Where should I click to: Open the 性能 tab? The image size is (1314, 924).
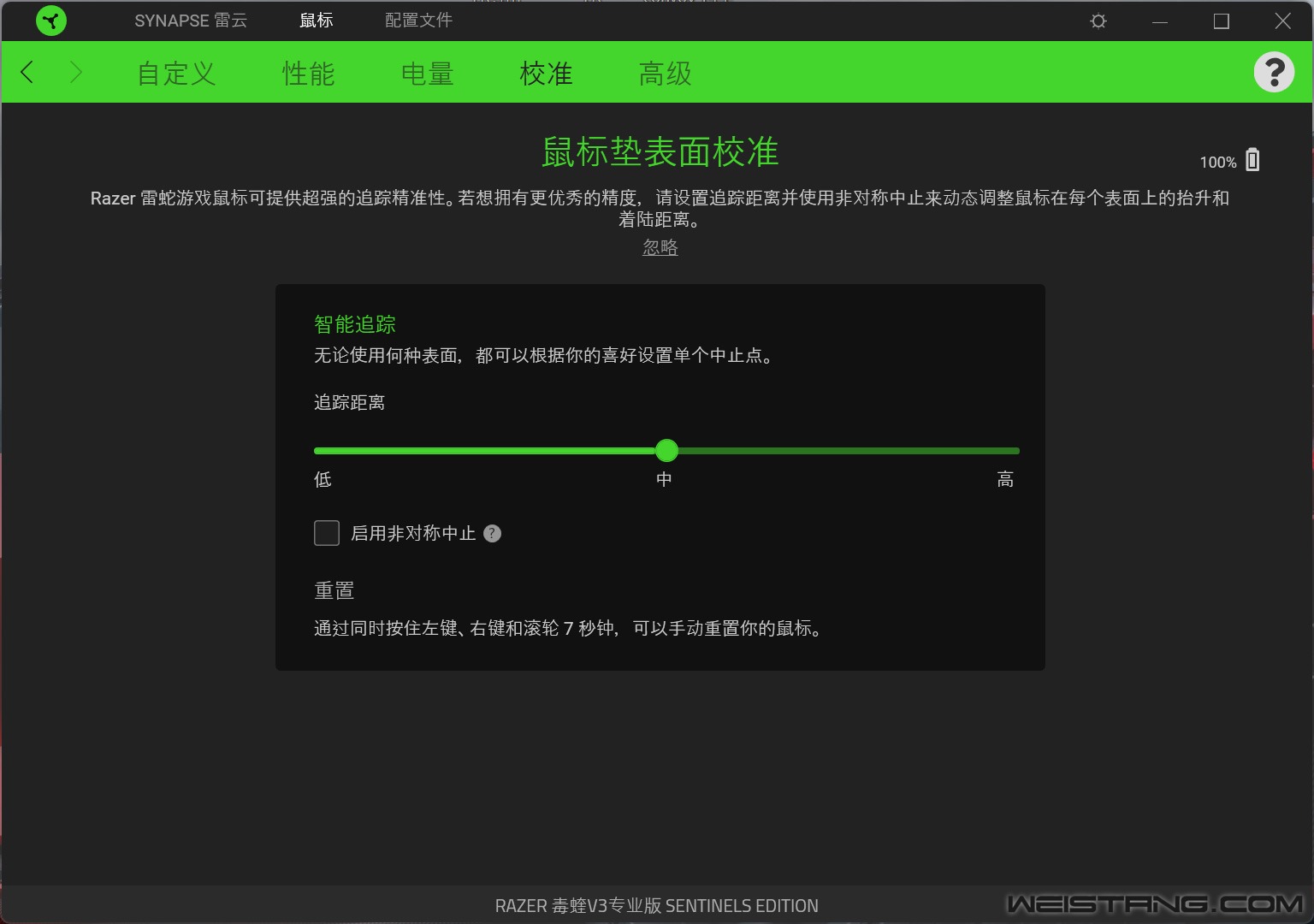tap(309, 74)
